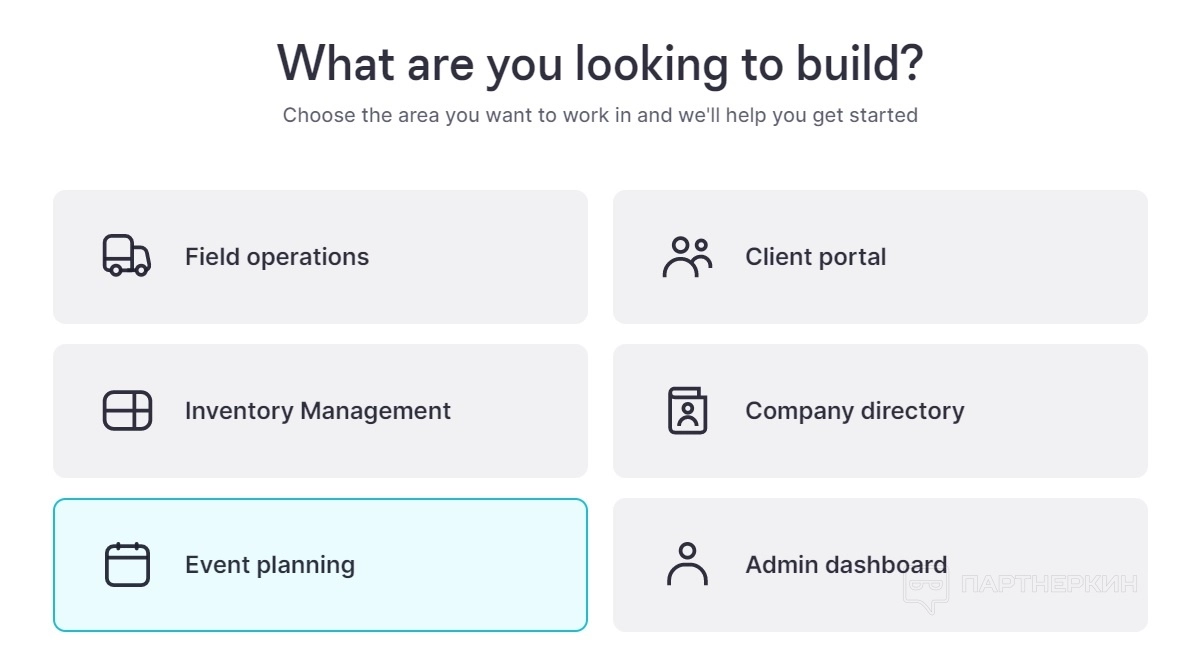
Task: Click the Admin dashboard person icon
Action: coord(687,565)
